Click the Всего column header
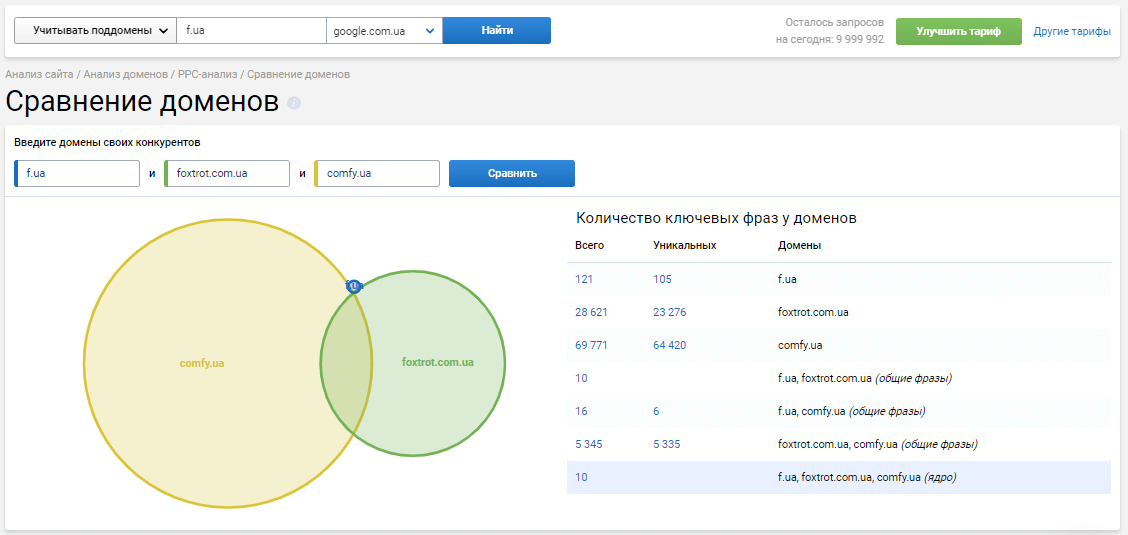Image resolution: width=1128 pixels, height=535 pixels. click(x=589, y=245)
